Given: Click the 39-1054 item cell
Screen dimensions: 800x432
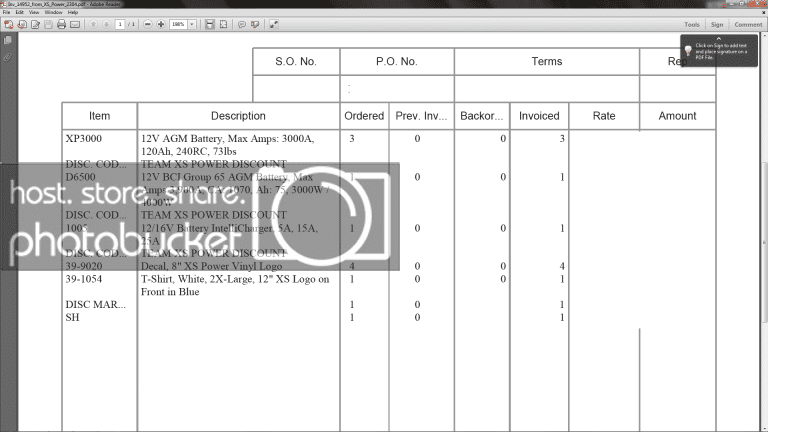Looking at the screenshot, I should pos(84,279).
